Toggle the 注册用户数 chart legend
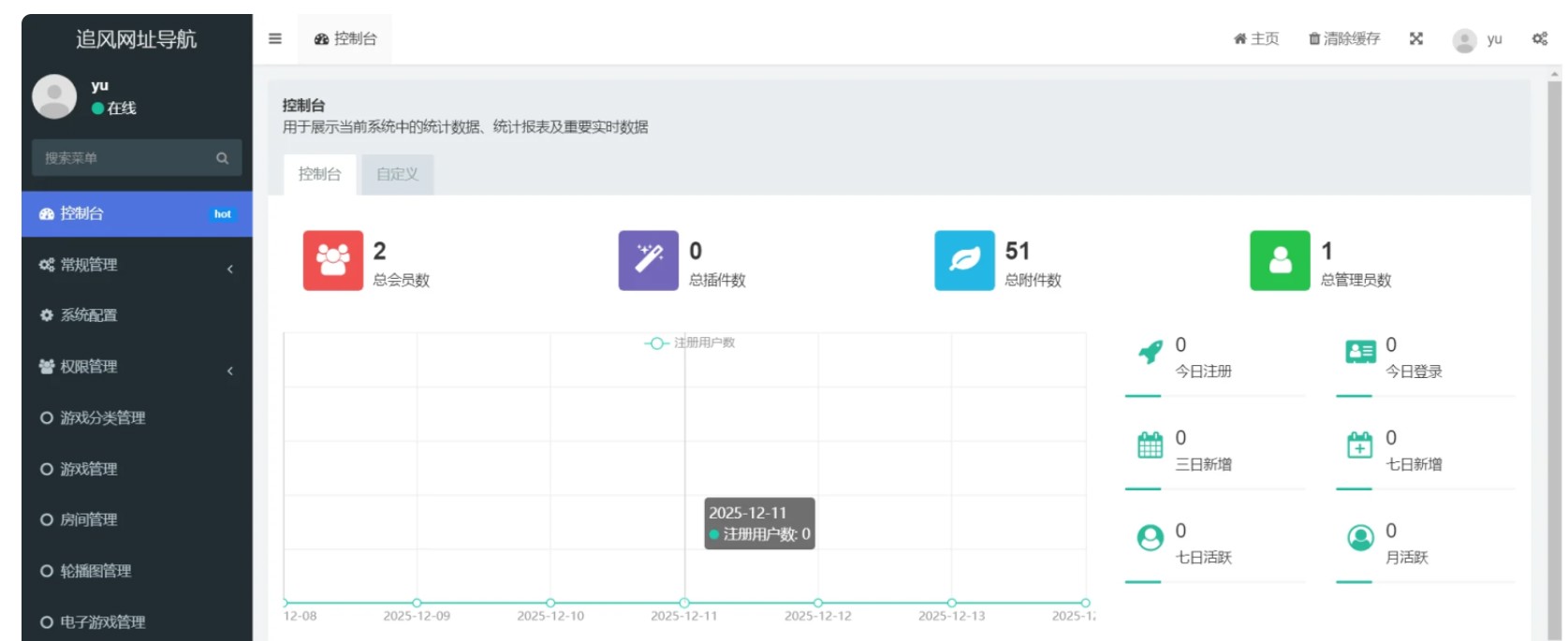 pos(691,343)
